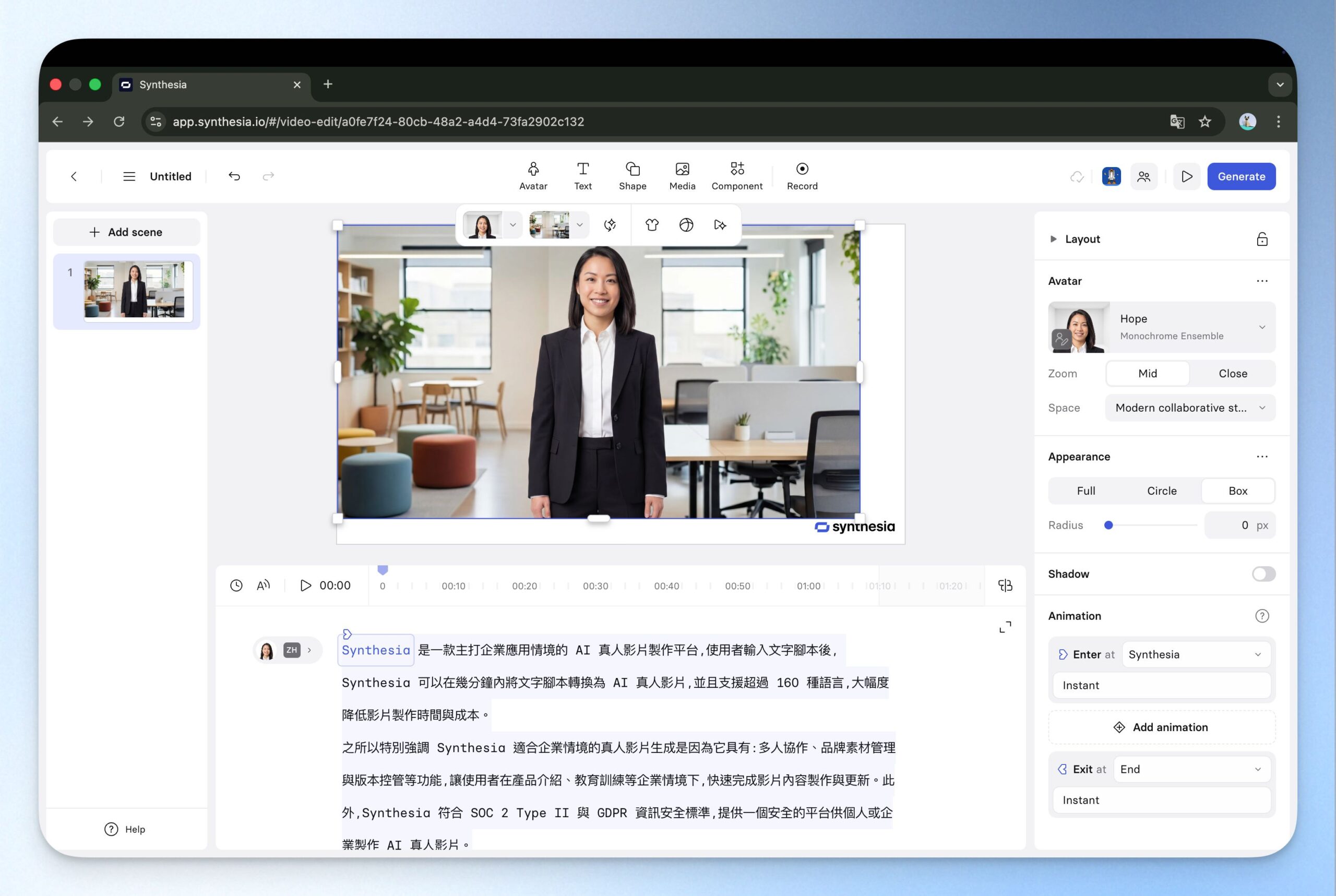Click the Component tool icon
The width and height of the screenshot is (1336, 896).
point(736,169)
